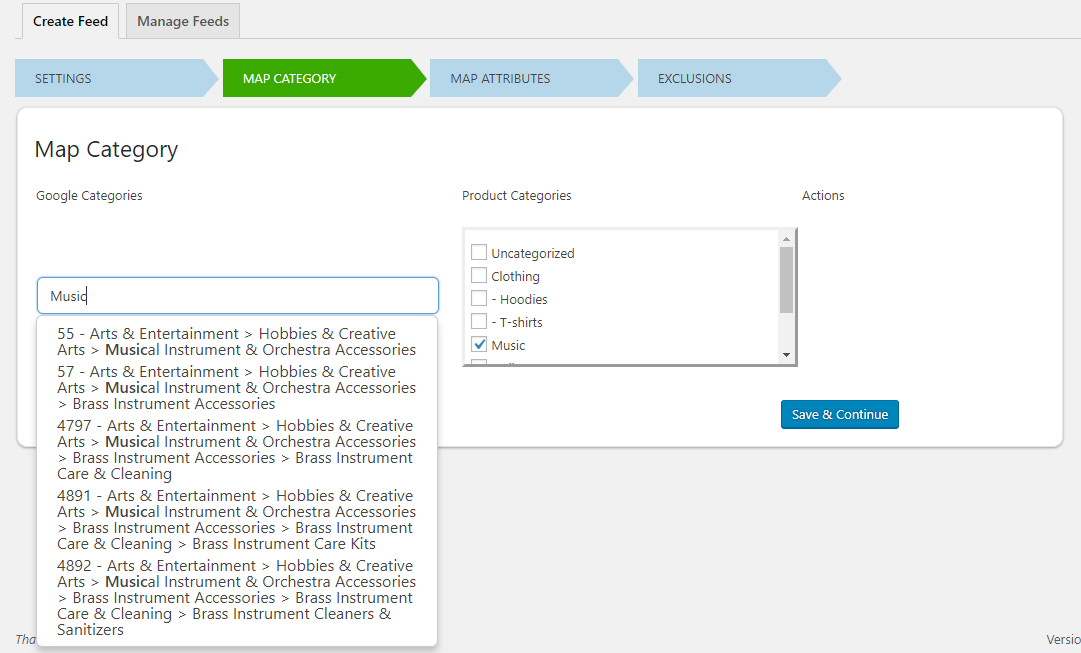This screenshot has height=653, width=1081.
Task: Select the T-shirts subcategory checkbox
Action: 478,321
